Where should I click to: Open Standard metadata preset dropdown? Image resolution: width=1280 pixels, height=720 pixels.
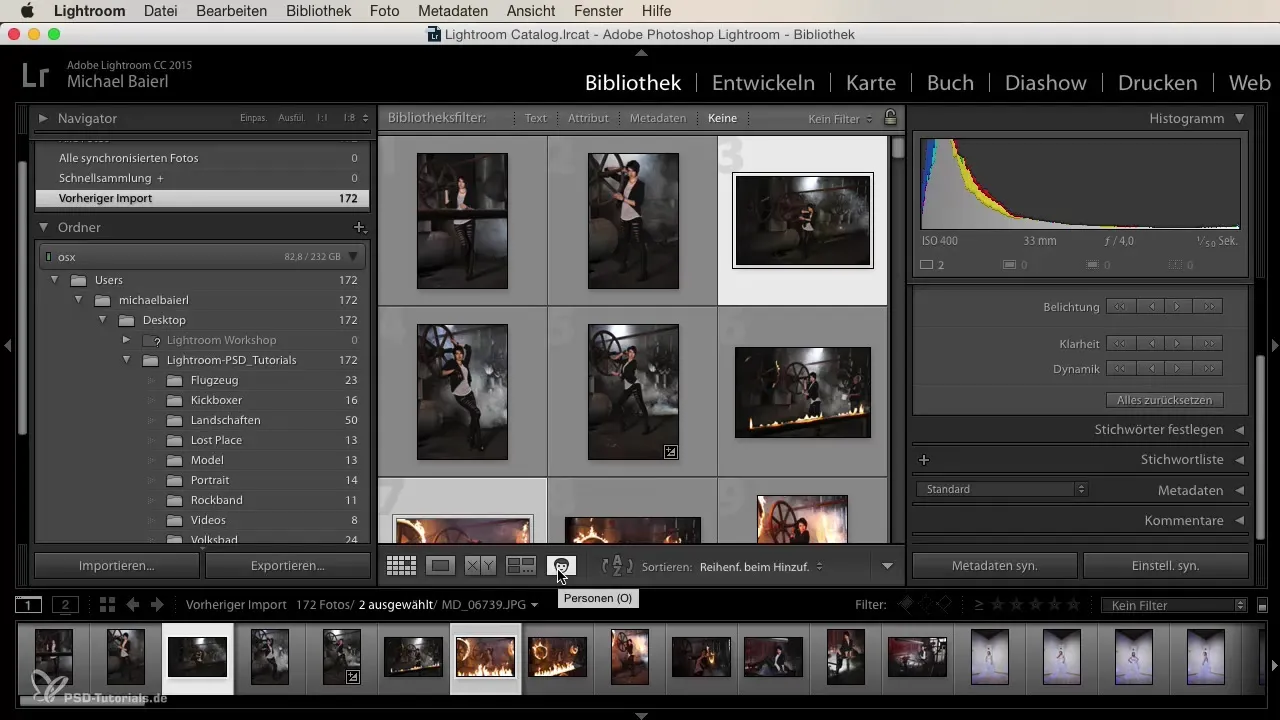pos(1002,489)
